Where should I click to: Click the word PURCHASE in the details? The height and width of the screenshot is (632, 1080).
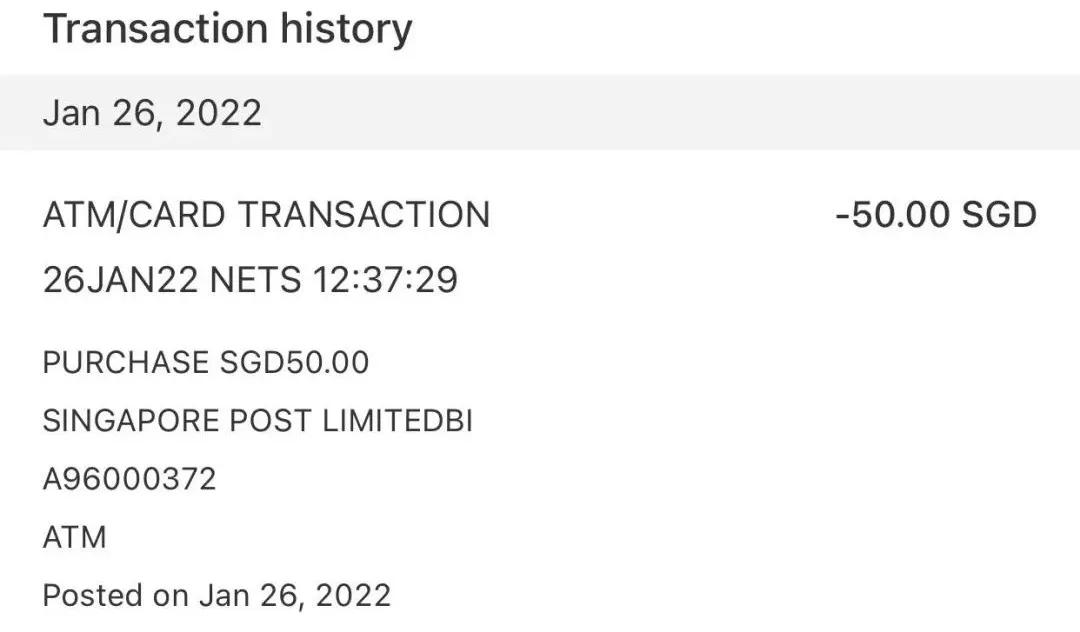[126, 363]
